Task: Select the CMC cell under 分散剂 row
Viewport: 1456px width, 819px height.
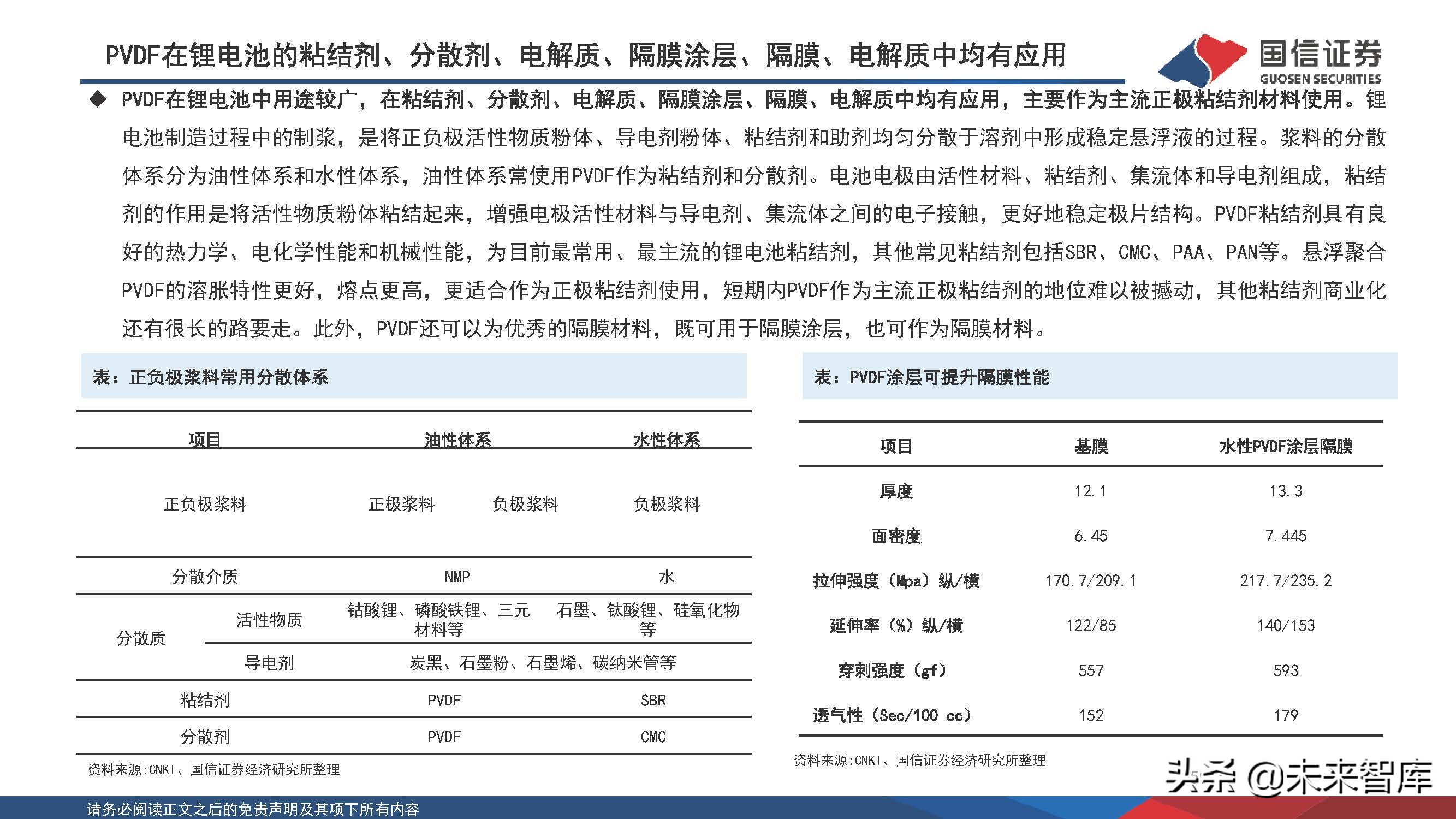Action: (656, 737)
